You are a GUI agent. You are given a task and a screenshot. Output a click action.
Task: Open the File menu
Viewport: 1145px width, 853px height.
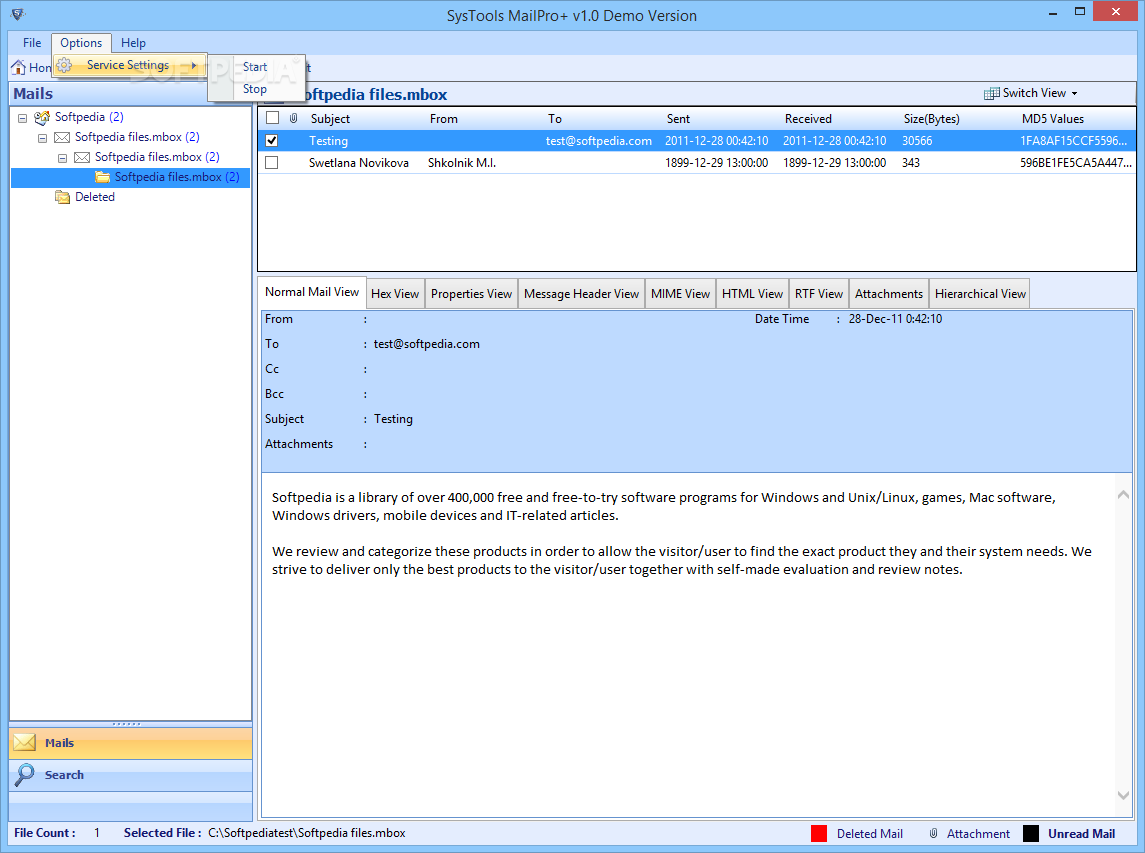[x=32, y=42]
